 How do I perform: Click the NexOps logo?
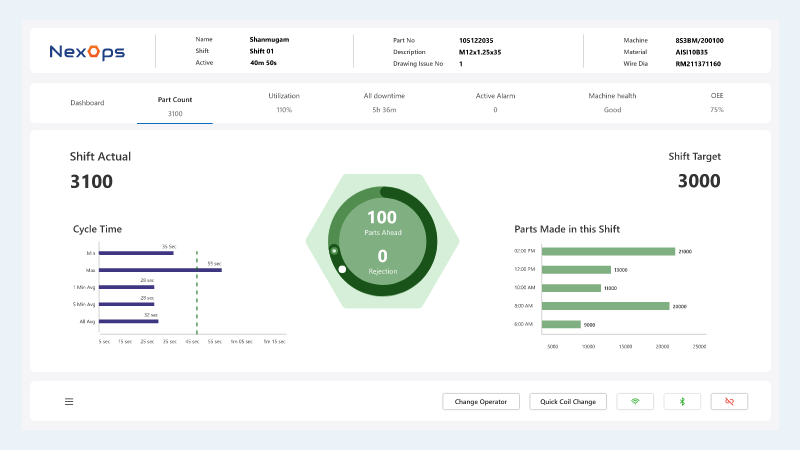pos(87,51)
